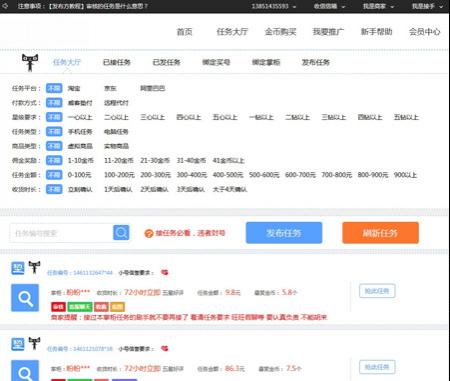Click the Tmall cat logo beside 任务大厅 tab

pyautogui.click(x=30, y=62)
